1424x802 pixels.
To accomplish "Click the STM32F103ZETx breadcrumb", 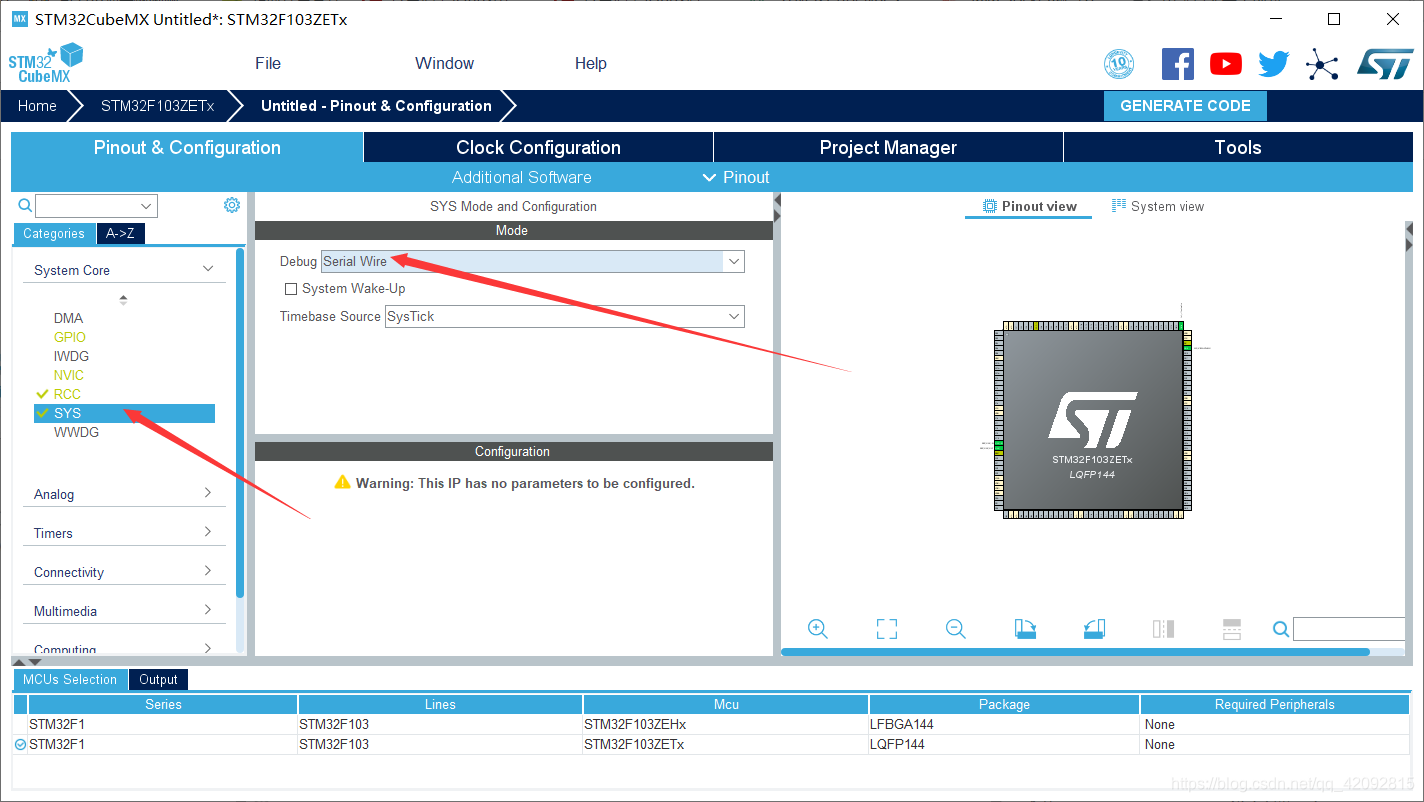I will click(x=157, y=106).
